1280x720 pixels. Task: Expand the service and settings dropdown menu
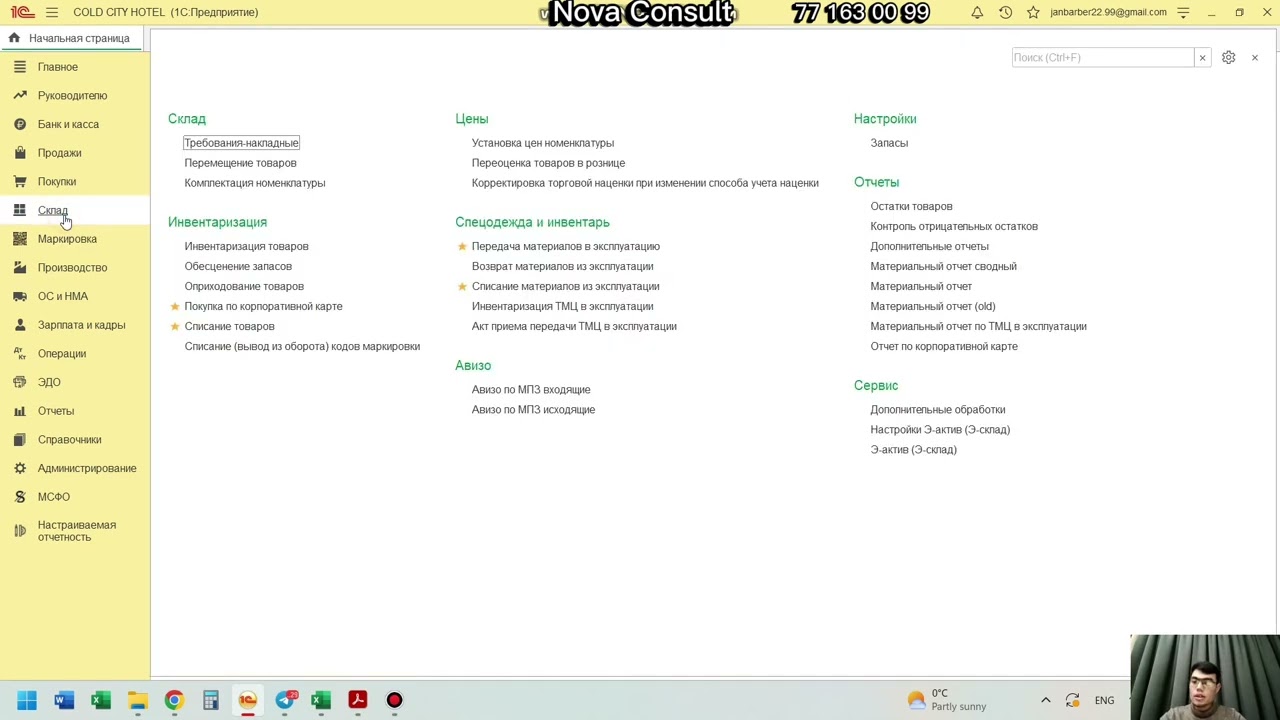(x=1183, y=12)
